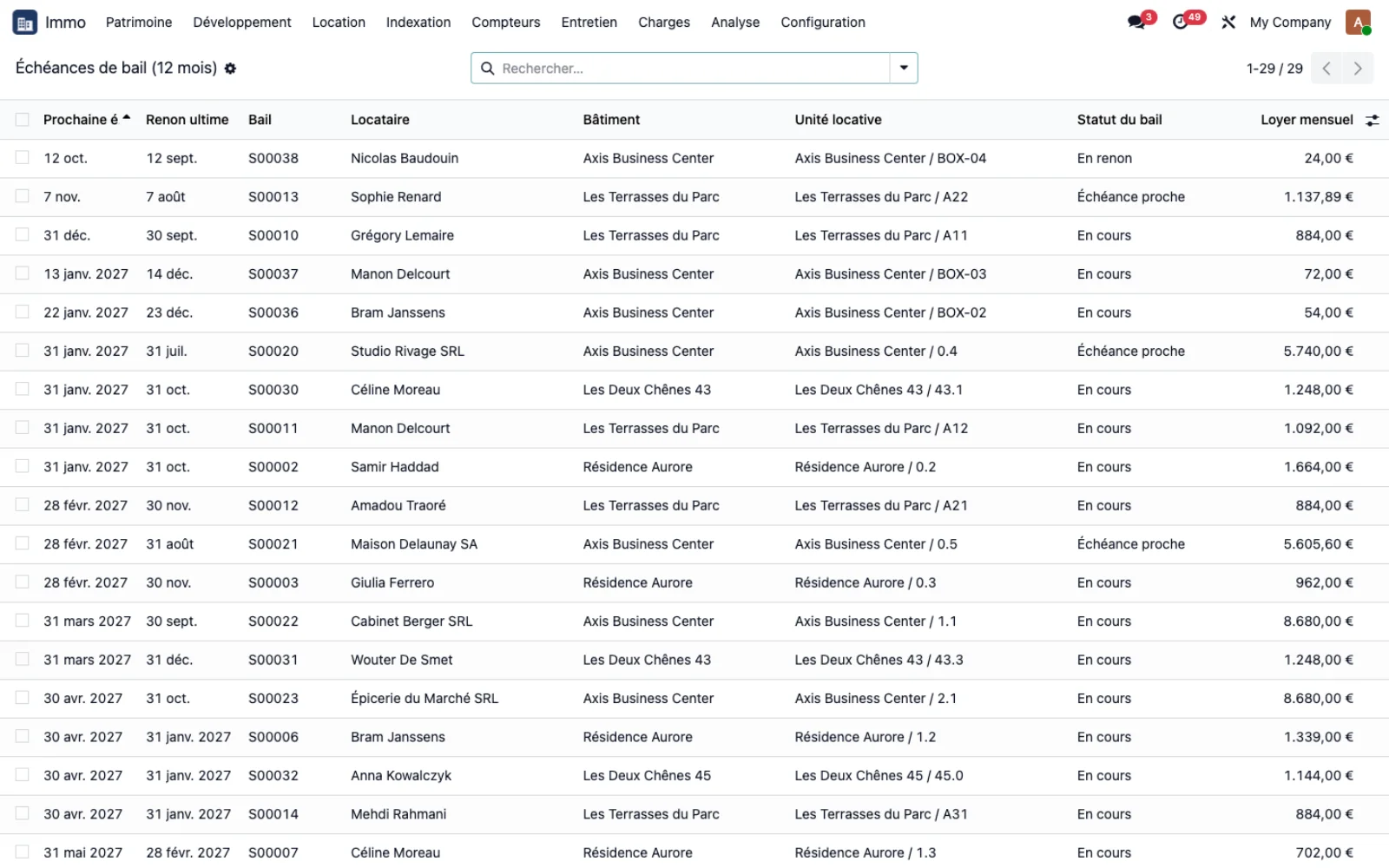Open the debug tools icon

coord(1228,23)
